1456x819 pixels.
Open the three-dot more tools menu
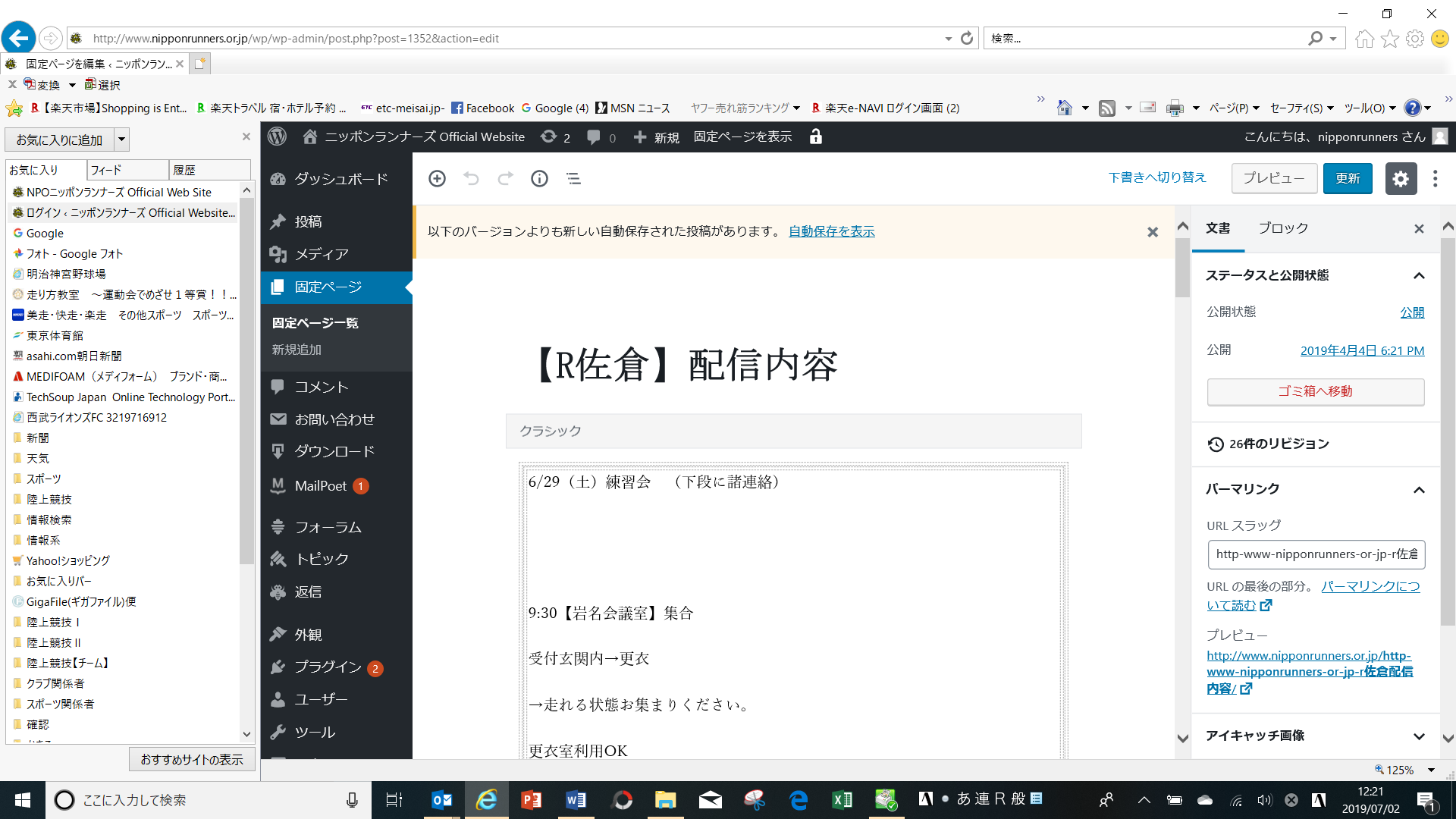click(1435, 178)
